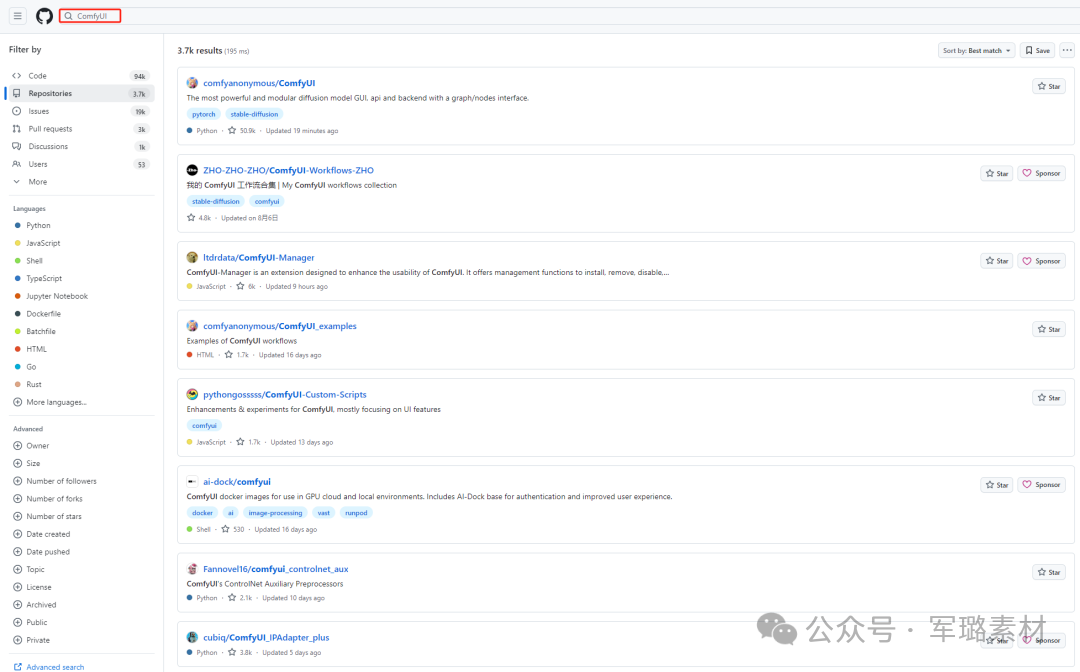The width and height of the screenshot is (1080, 672).
Task: Filter by Go language
Action: (31, 367)
